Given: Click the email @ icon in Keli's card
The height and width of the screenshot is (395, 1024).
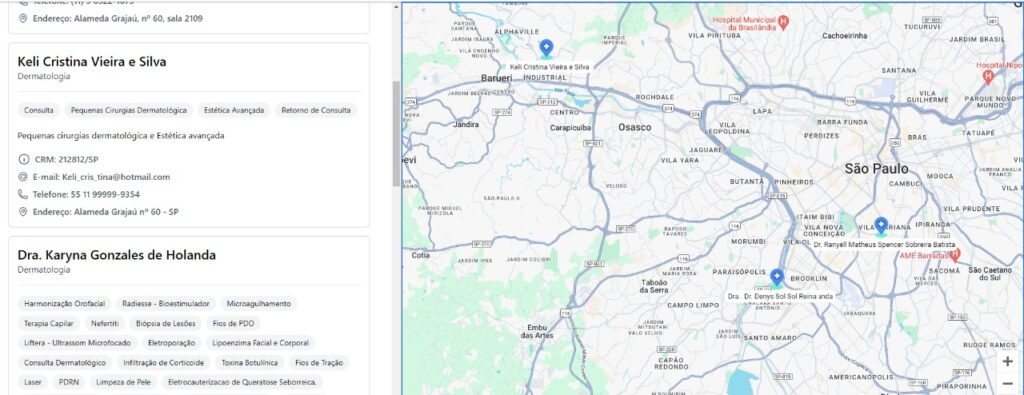Looking at the screenshot, I should click(23, 177).
